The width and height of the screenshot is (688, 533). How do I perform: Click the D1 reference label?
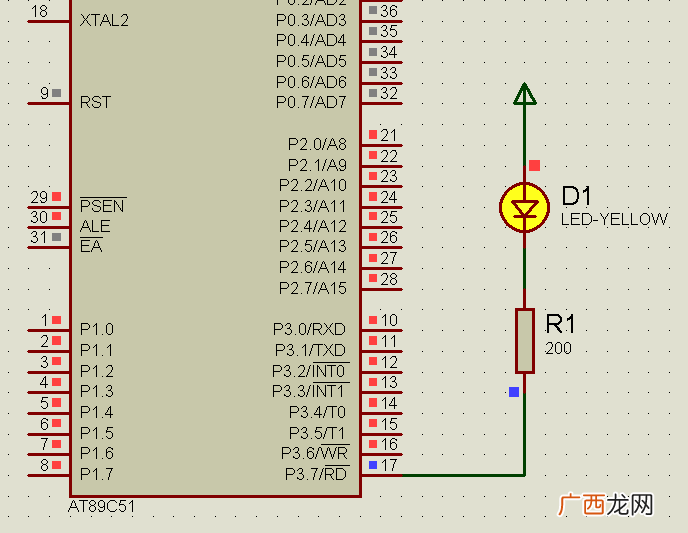point(576,196)
